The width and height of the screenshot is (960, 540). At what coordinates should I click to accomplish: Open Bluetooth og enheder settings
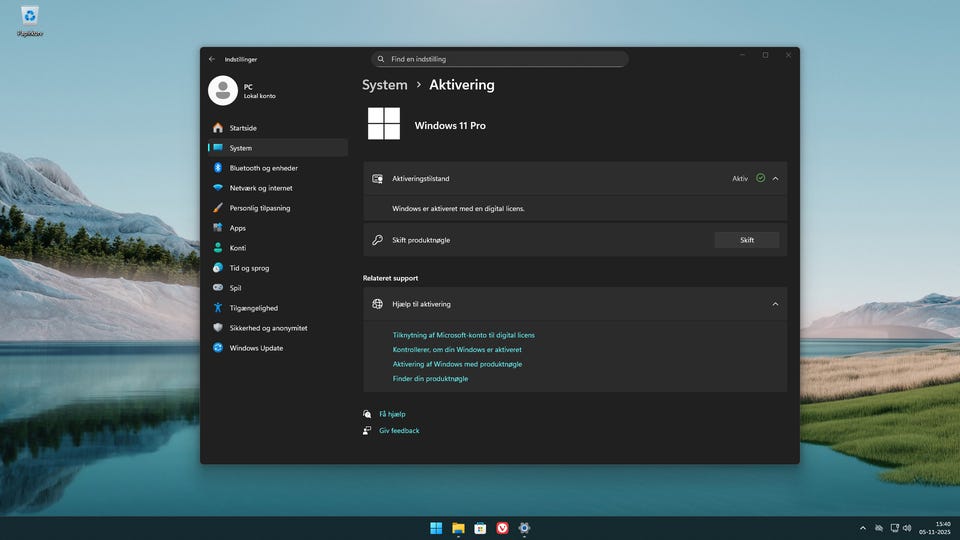click(263, 168)
